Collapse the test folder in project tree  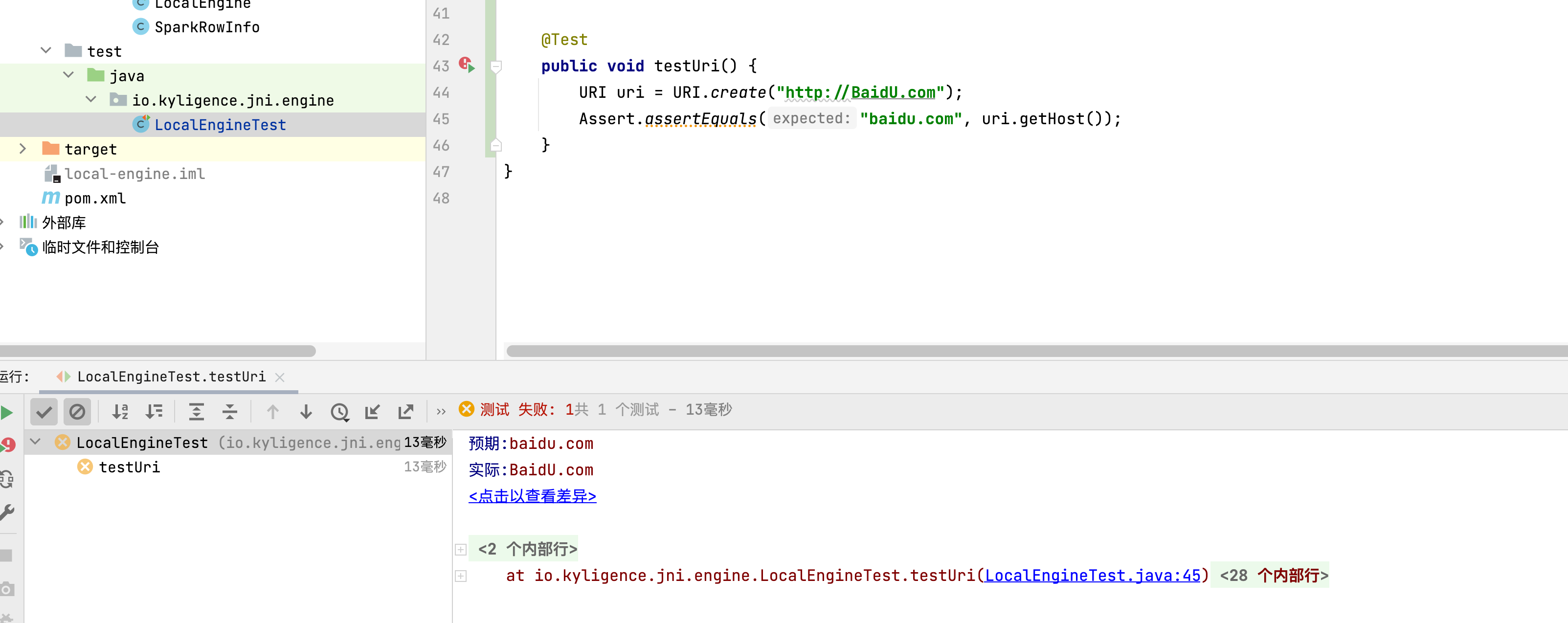coord(45,50)
